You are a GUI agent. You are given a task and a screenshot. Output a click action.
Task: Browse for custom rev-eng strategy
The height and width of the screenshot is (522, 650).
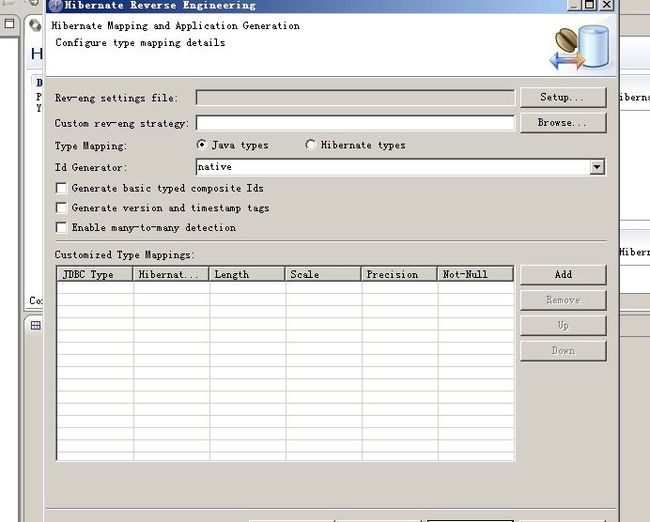click(563, 123)
